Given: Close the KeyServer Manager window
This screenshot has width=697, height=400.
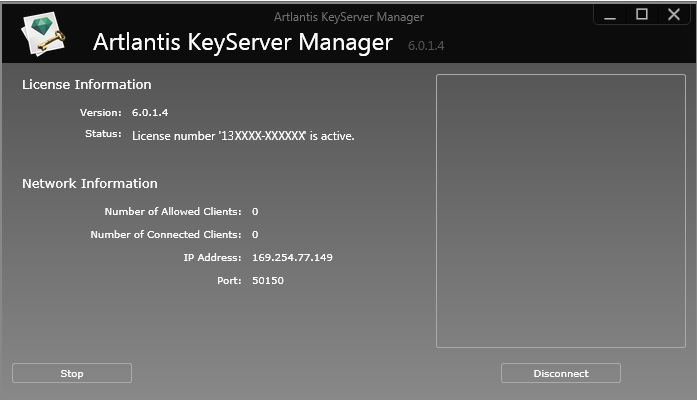Looking at the screenshot, I should tap(674, 14).
